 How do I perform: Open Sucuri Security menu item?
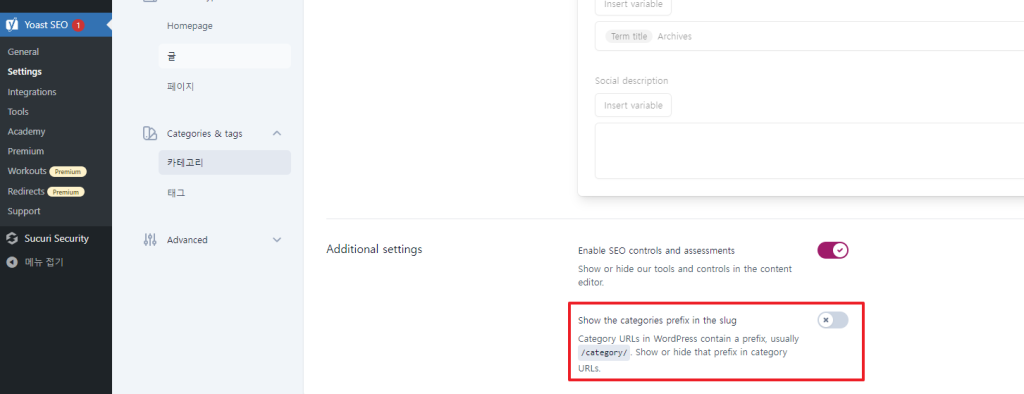click(x=56, y=238)
